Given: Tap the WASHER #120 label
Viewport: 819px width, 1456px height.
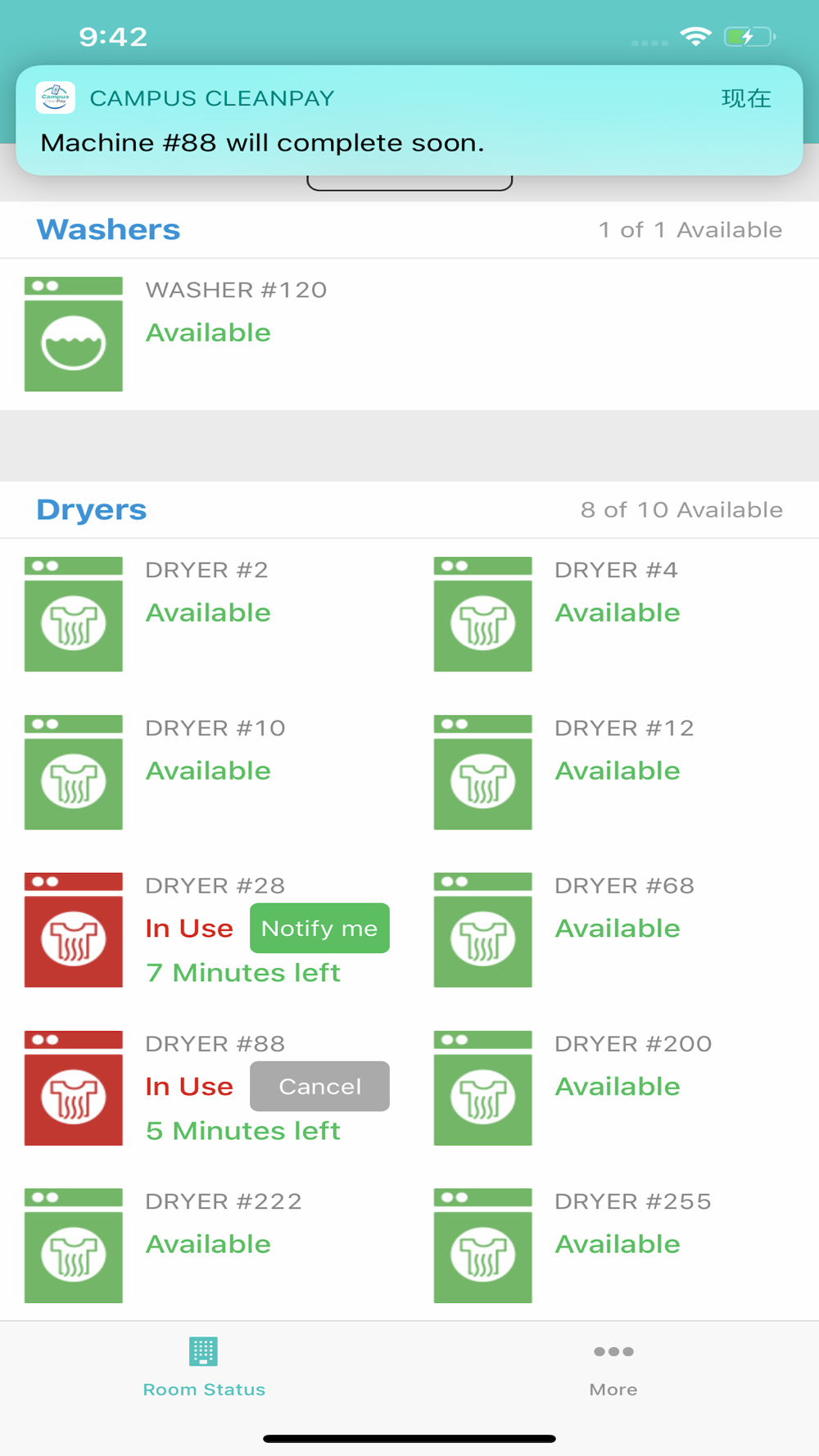Looking at the screenshot, I should [236, 290].
